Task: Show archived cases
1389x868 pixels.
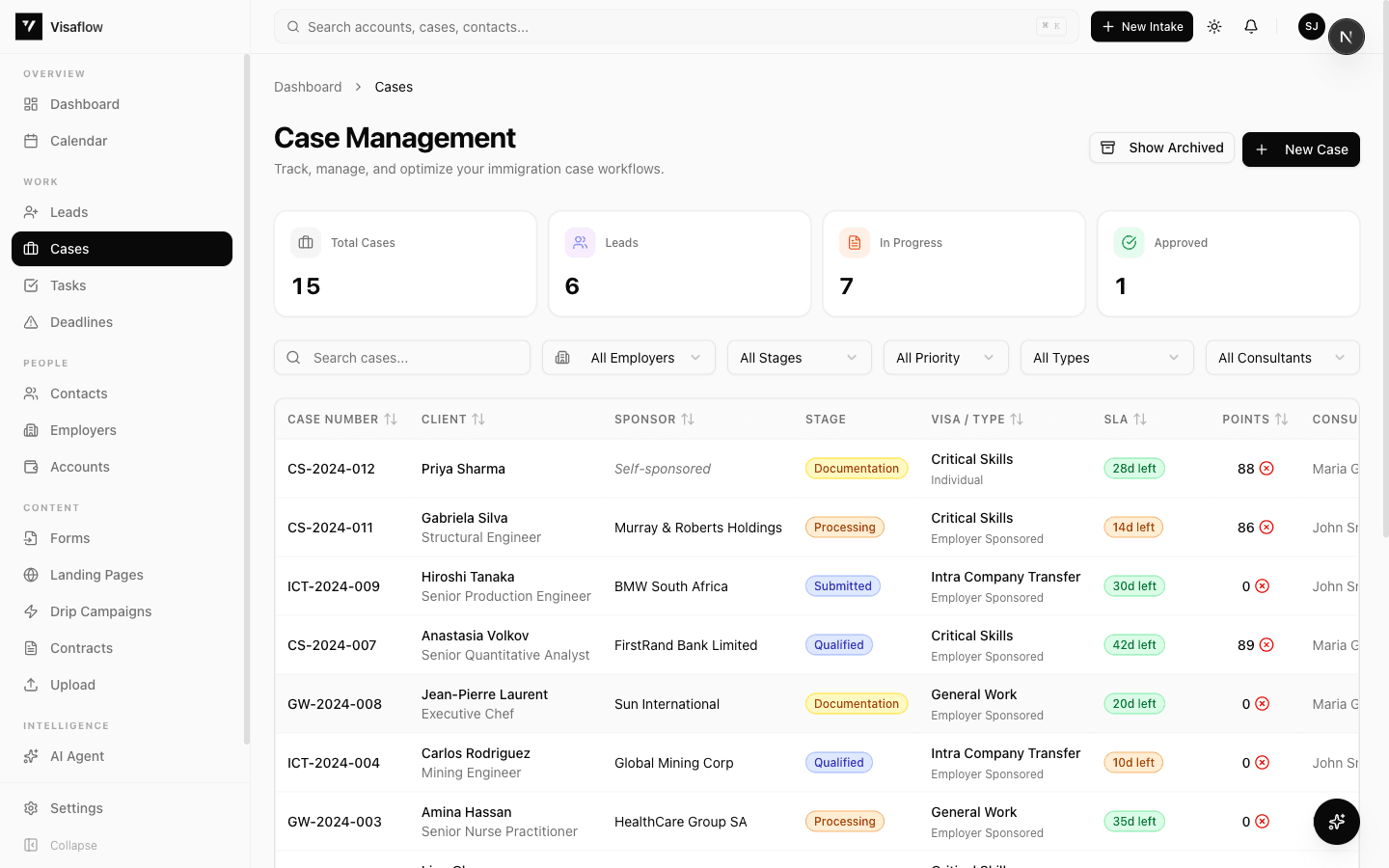Action: [x=1161, y=148]
